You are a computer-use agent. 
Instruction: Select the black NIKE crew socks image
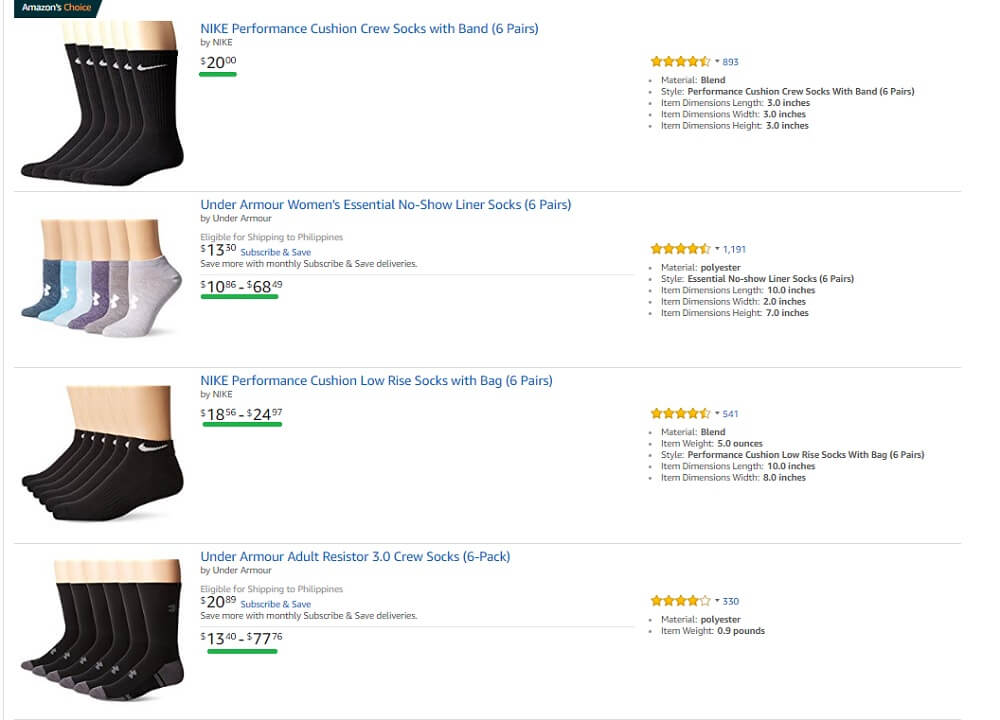point(102,103)
